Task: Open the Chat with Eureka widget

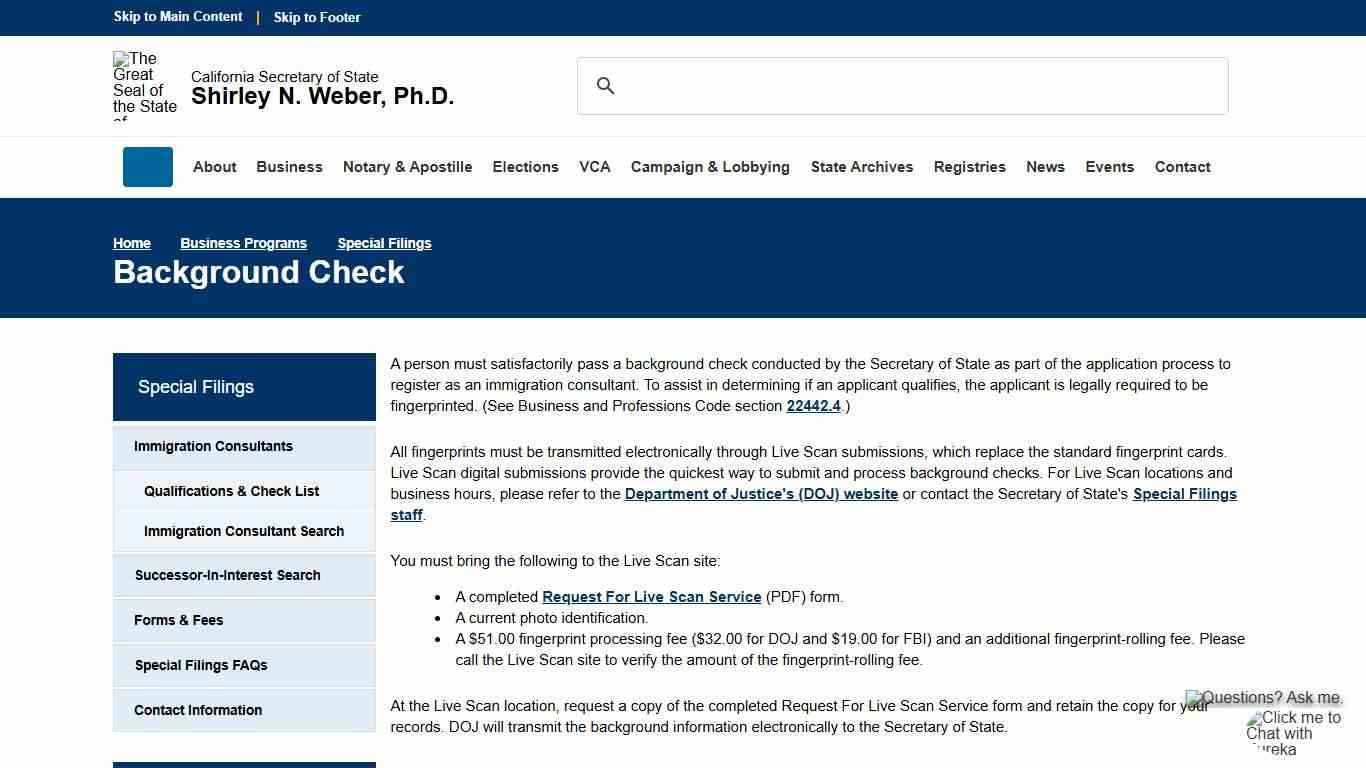Action: coord(1294,733)
